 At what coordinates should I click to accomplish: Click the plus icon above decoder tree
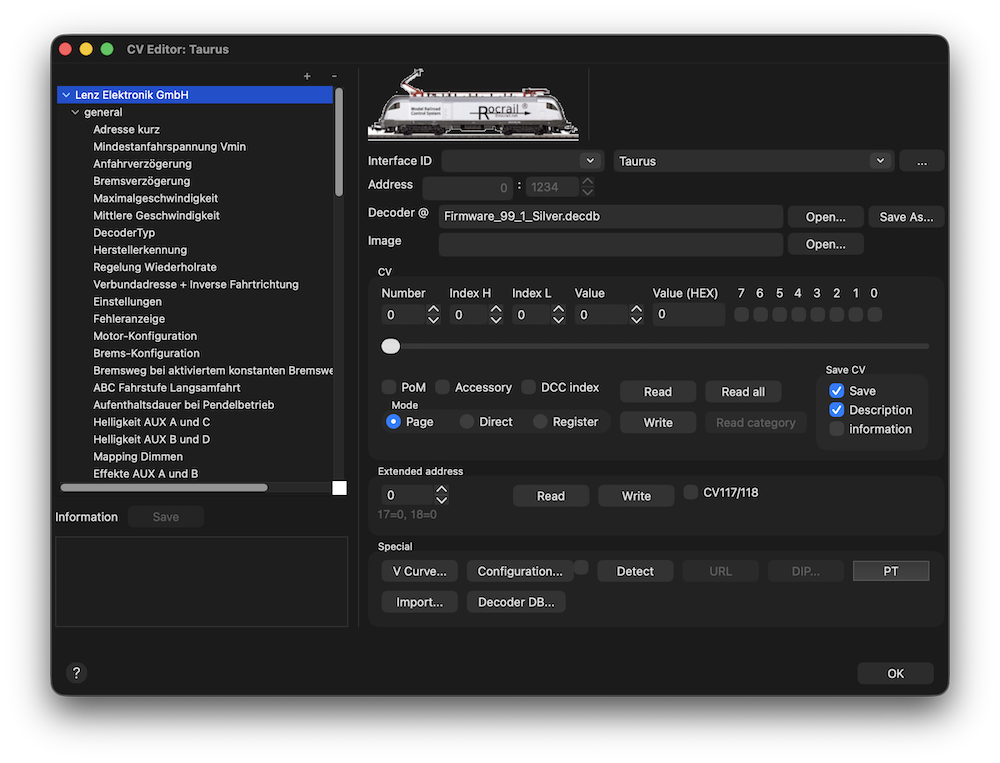coord(307,77)
